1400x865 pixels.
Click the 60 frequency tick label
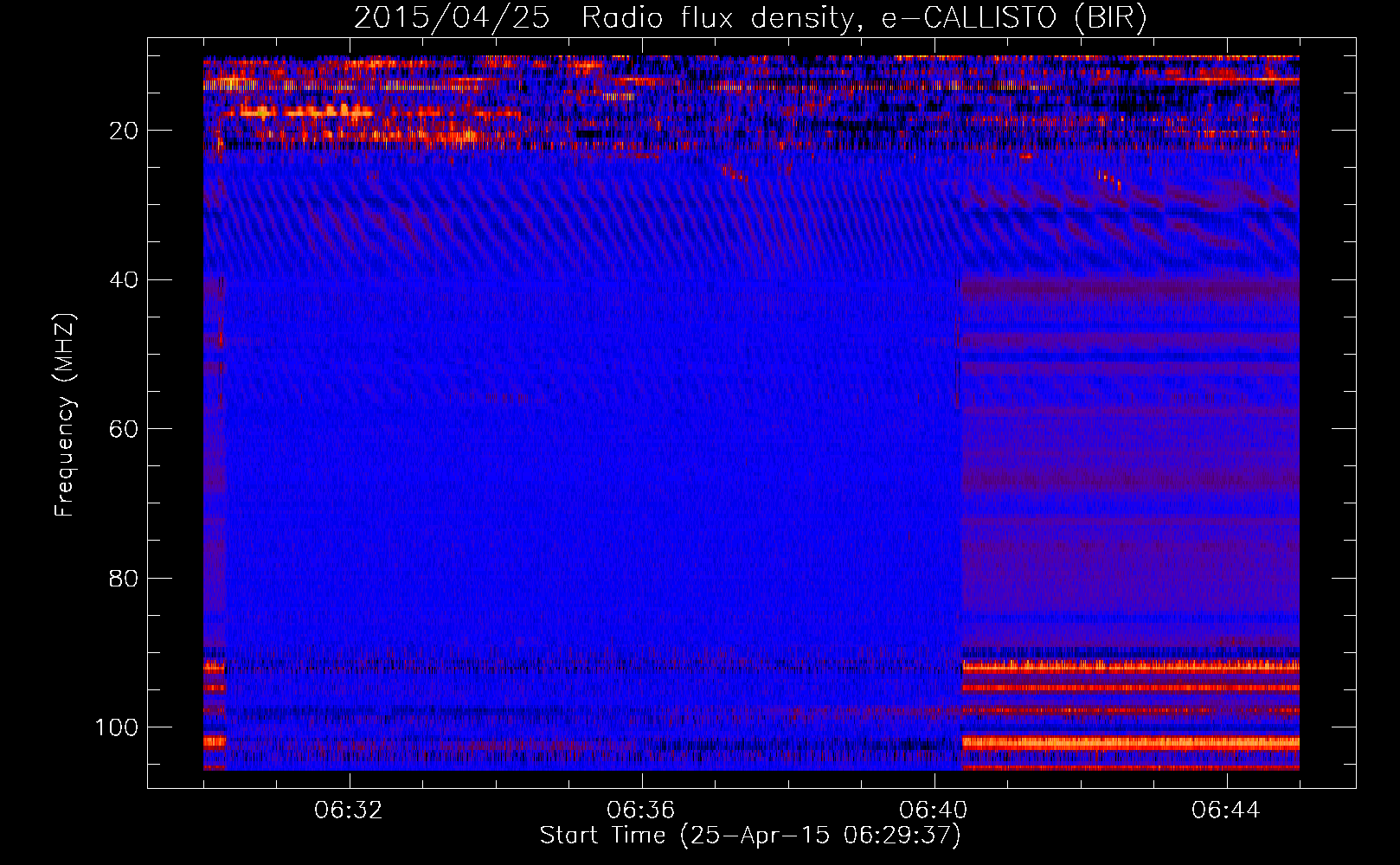click(x=124, y=429)
